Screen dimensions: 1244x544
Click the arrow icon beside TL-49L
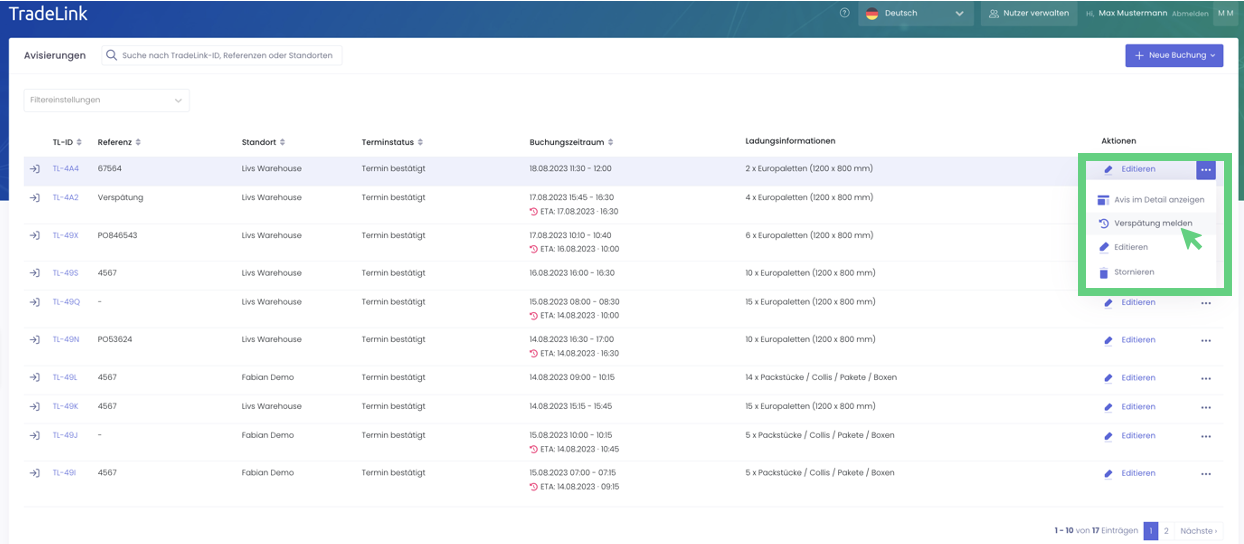[x=34, y=378]
